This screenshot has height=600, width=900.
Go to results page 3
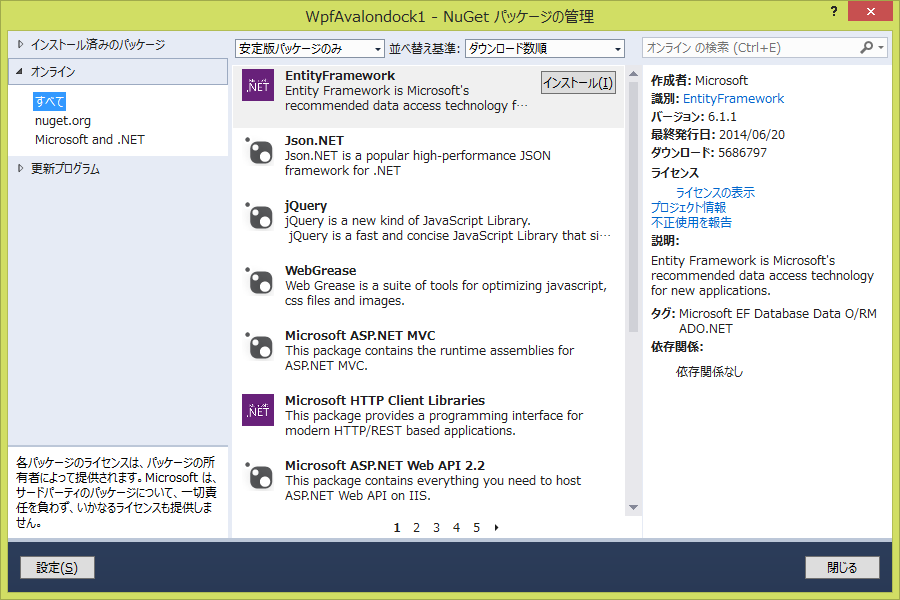436,528
